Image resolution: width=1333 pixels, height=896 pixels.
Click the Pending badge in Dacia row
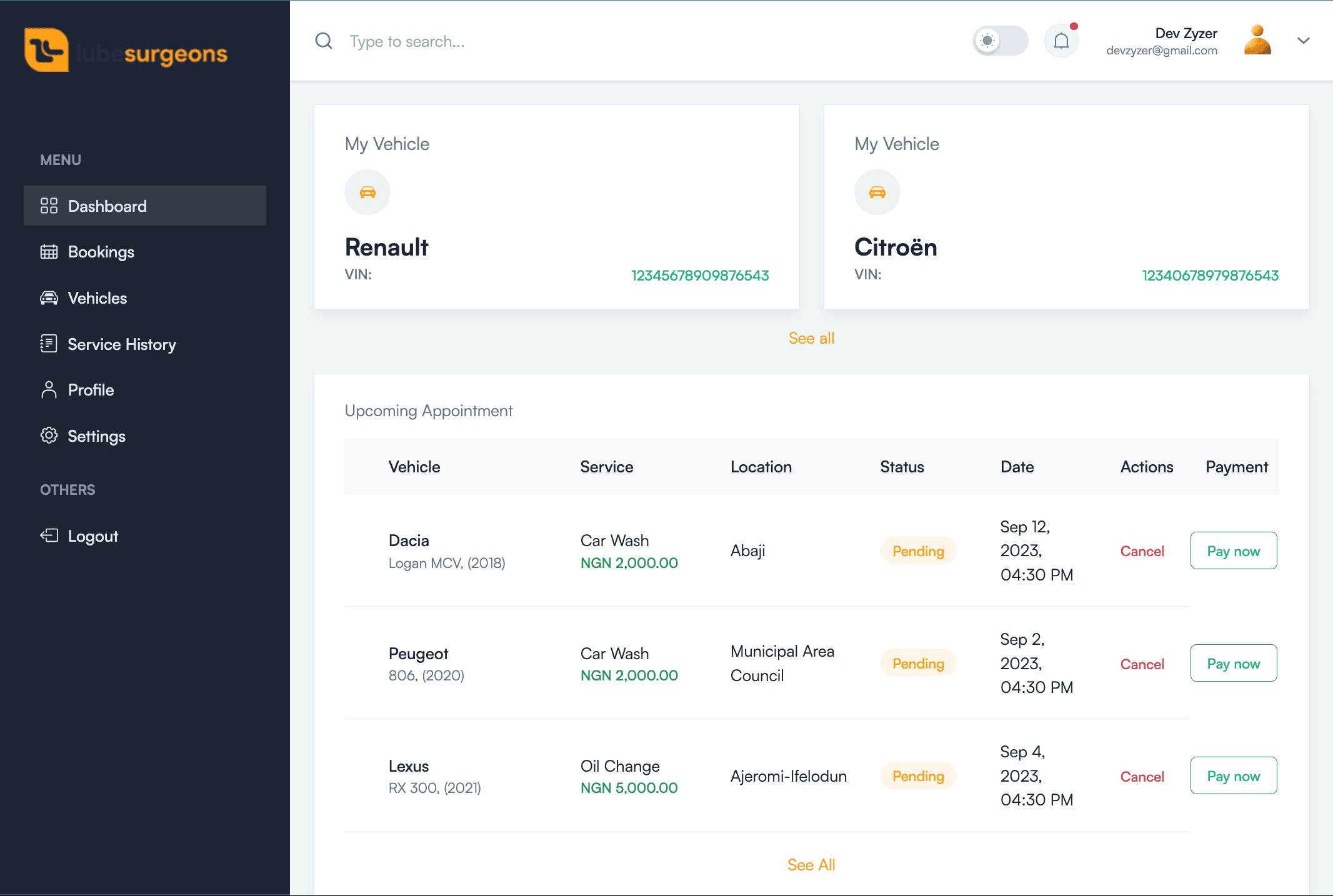[918, 550]
